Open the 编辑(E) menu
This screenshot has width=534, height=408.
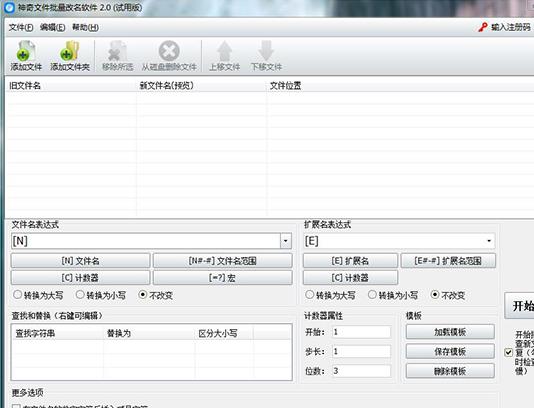52,27
